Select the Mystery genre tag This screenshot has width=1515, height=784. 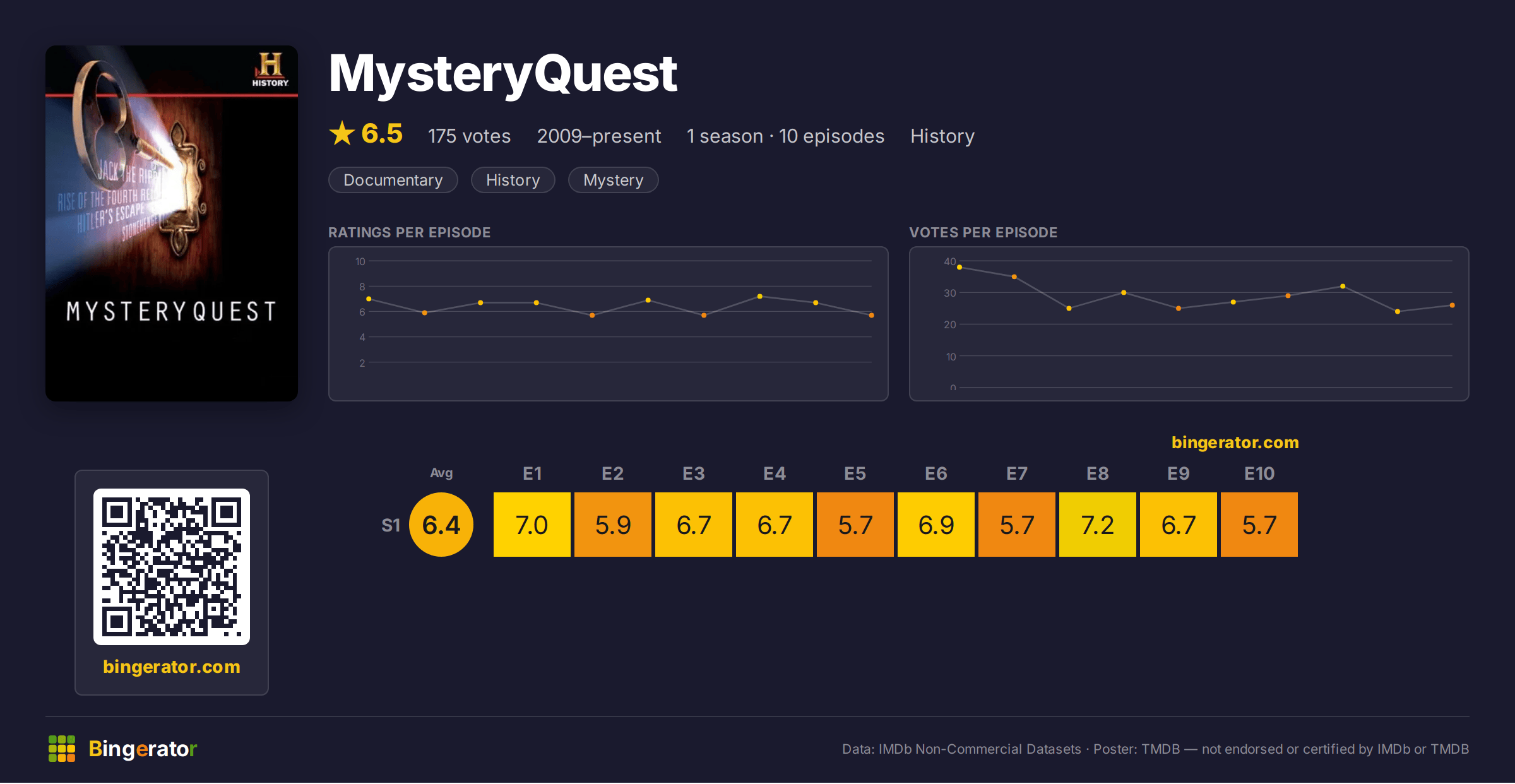(x=614, y=180)
